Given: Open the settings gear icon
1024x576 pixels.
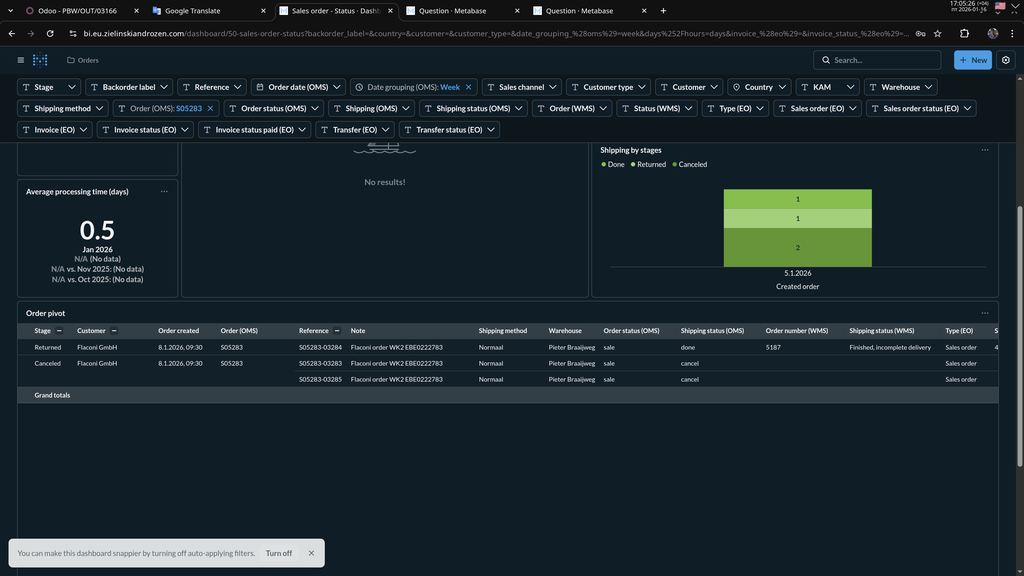Looking at the screenshot, I should pos(1006,60).
